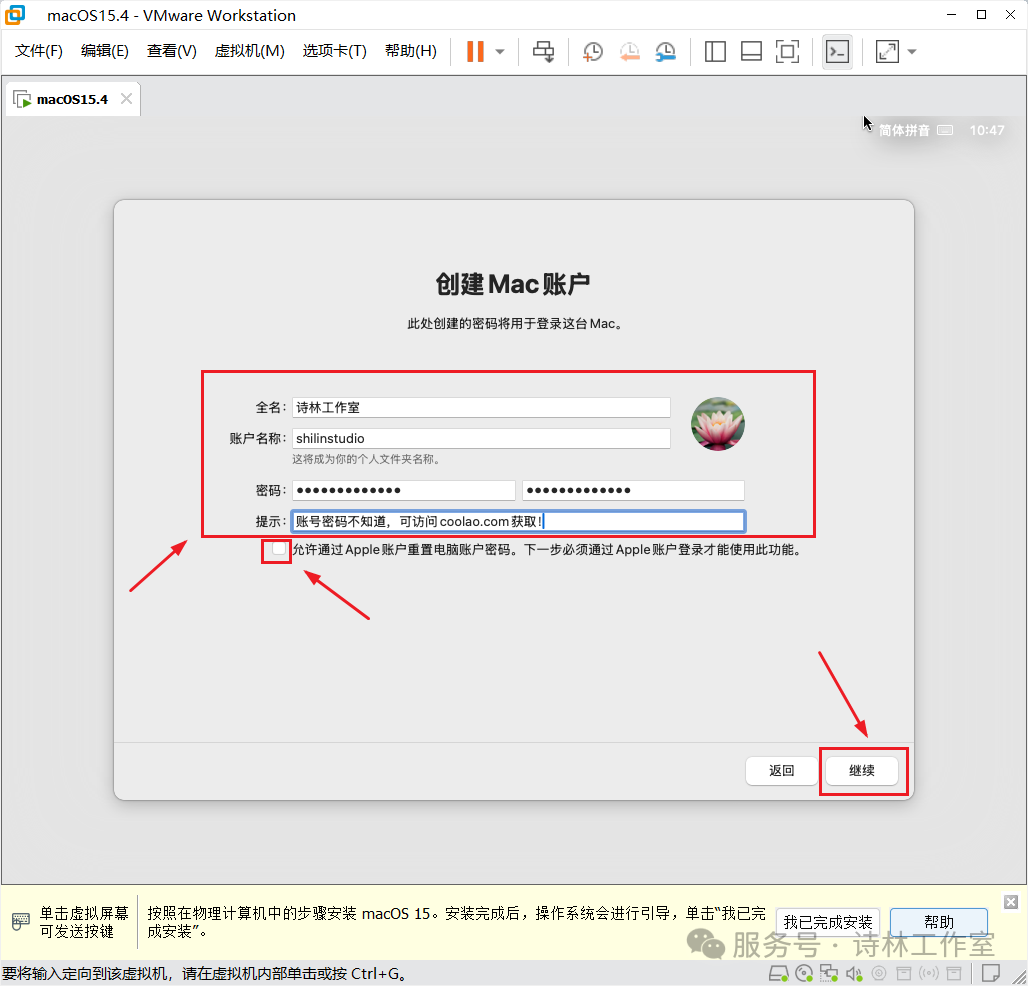Toggle the library sidebar panel icon
The image size is (1028, 986).
pos(715,51)
